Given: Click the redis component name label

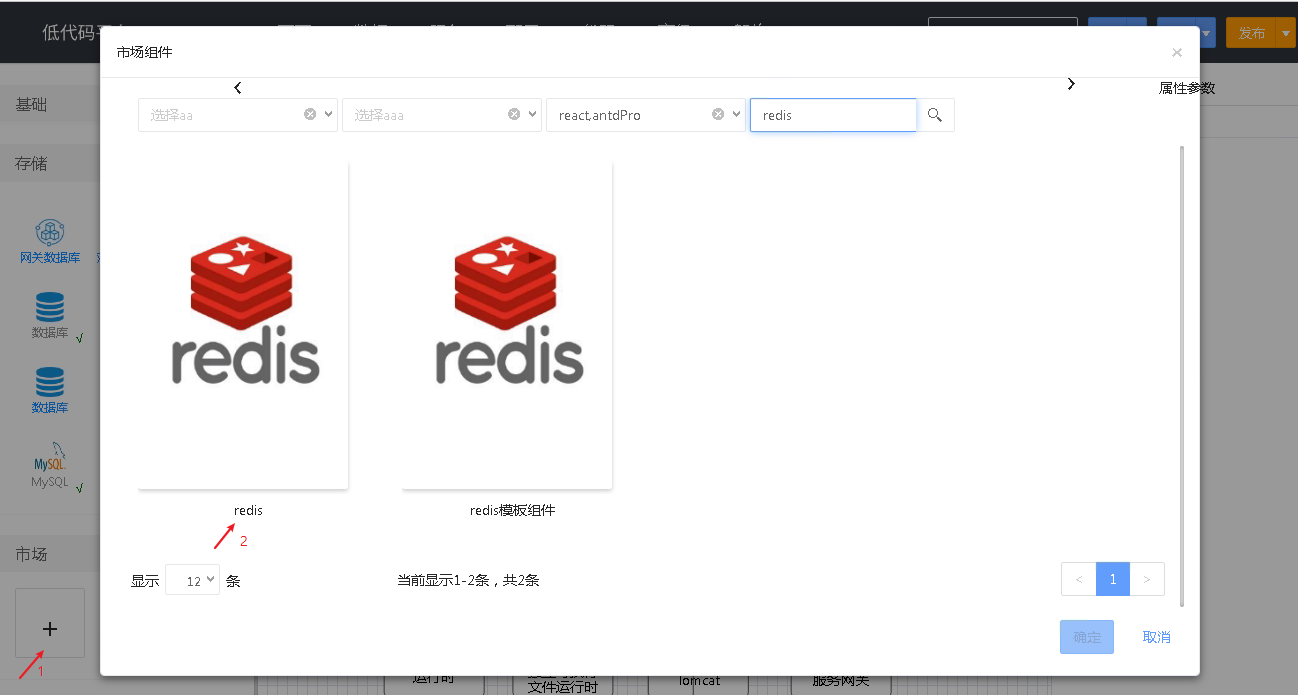Looking at the screenshot, I should [248, 510].
